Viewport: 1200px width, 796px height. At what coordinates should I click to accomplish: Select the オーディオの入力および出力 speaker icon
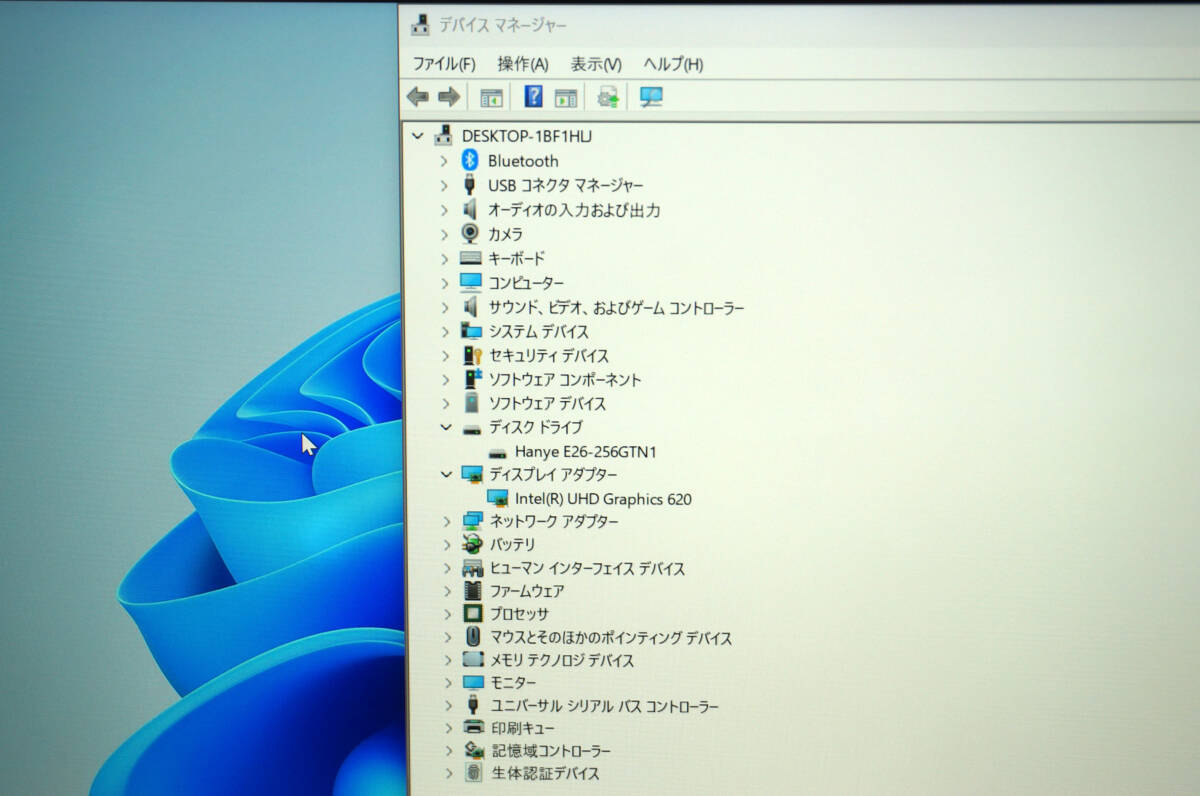coord(470,210)
